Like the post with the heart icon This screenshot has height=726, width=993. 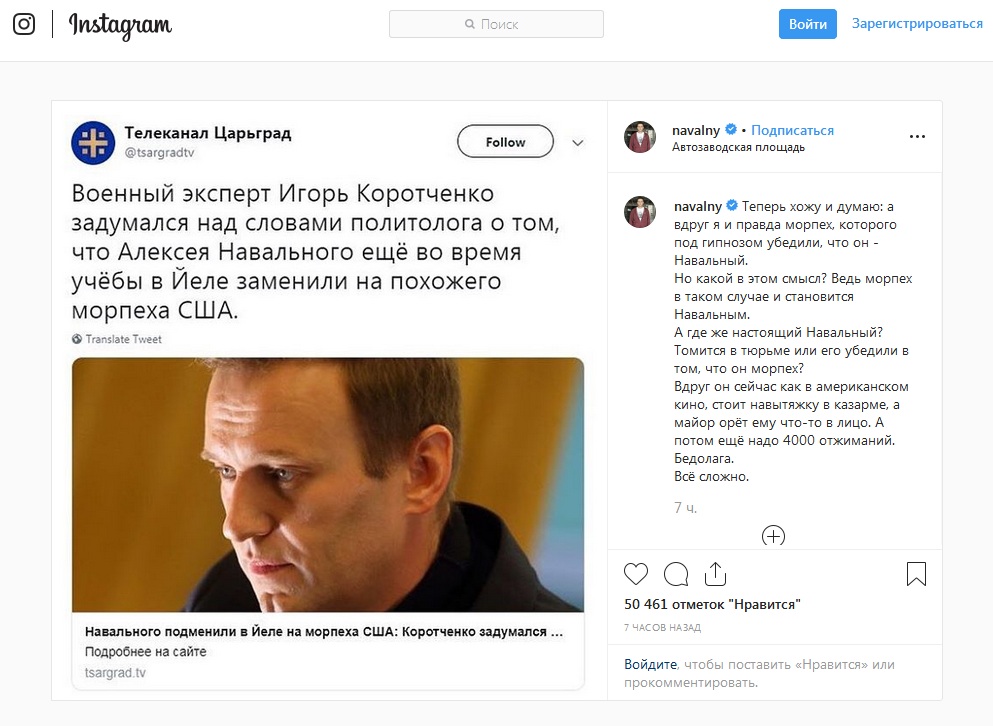click(x=636, y=574)
